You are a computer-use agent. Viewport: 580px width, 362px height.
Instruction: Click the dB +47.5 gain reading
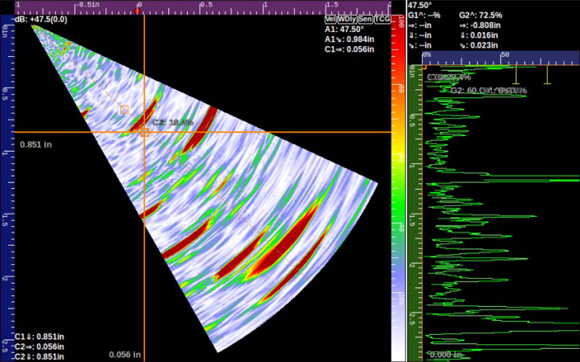[41, 20]
